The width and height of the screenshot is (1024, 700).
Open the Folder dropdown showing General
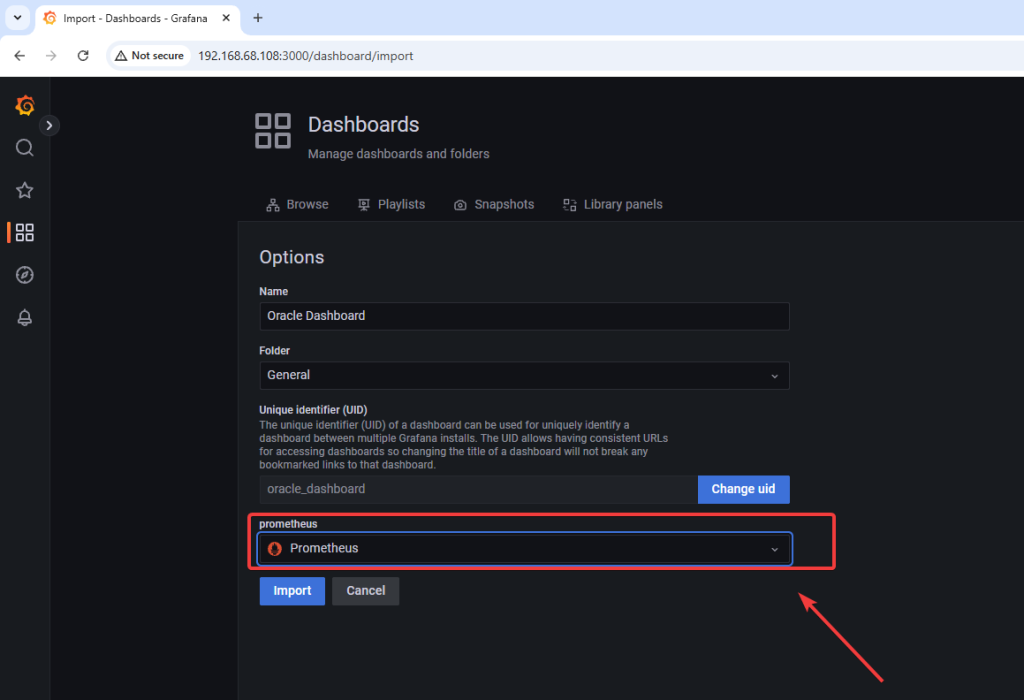[x=523, y=375]
